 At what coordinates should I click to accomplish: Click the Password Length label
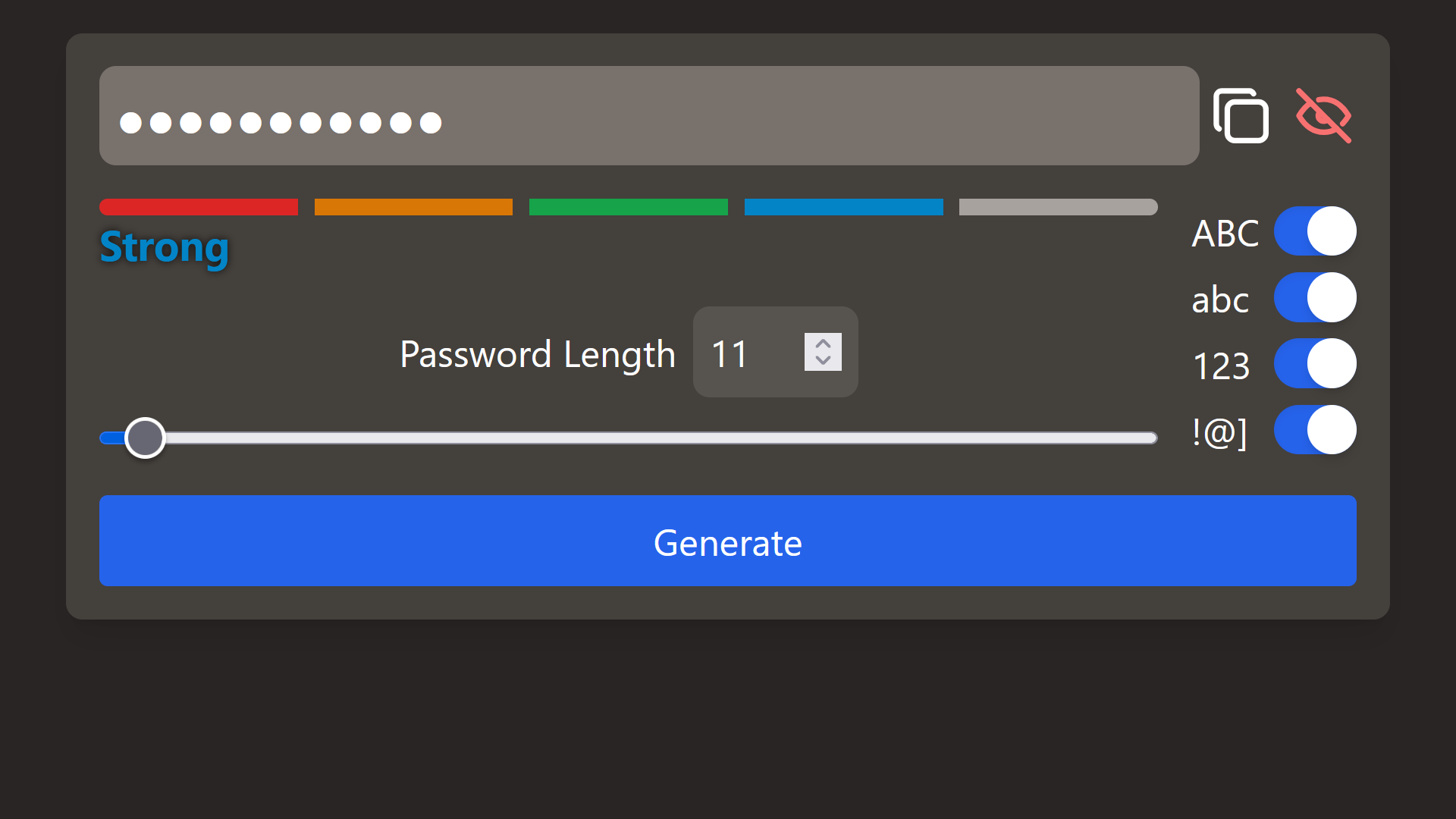(x=537, y=353)
